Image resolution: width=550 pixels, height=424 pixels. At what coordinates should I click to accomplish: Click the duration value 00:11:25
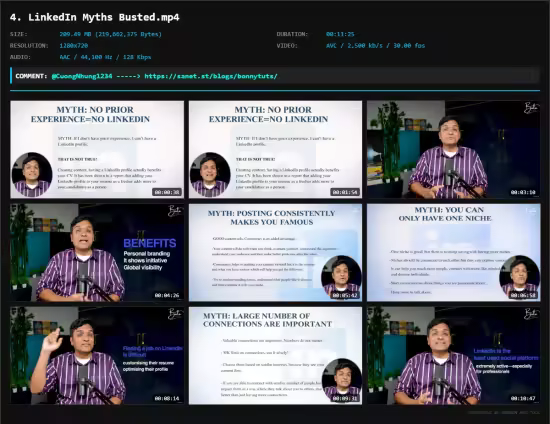pyautogui.click(x=340, y=34)
